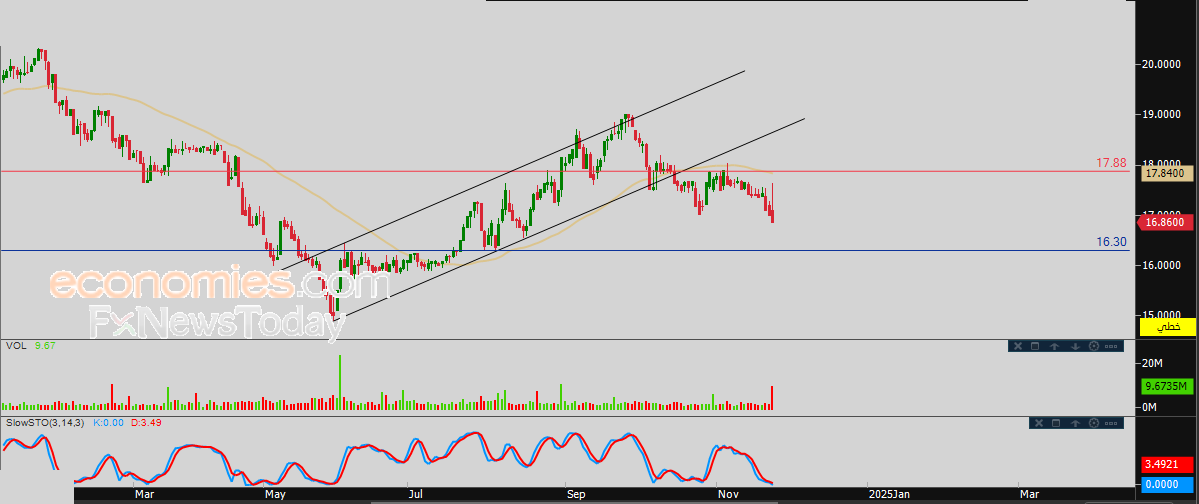1199x504 pixels.
Task: Click the Jul label on time axis
Action: click(414, 495)
